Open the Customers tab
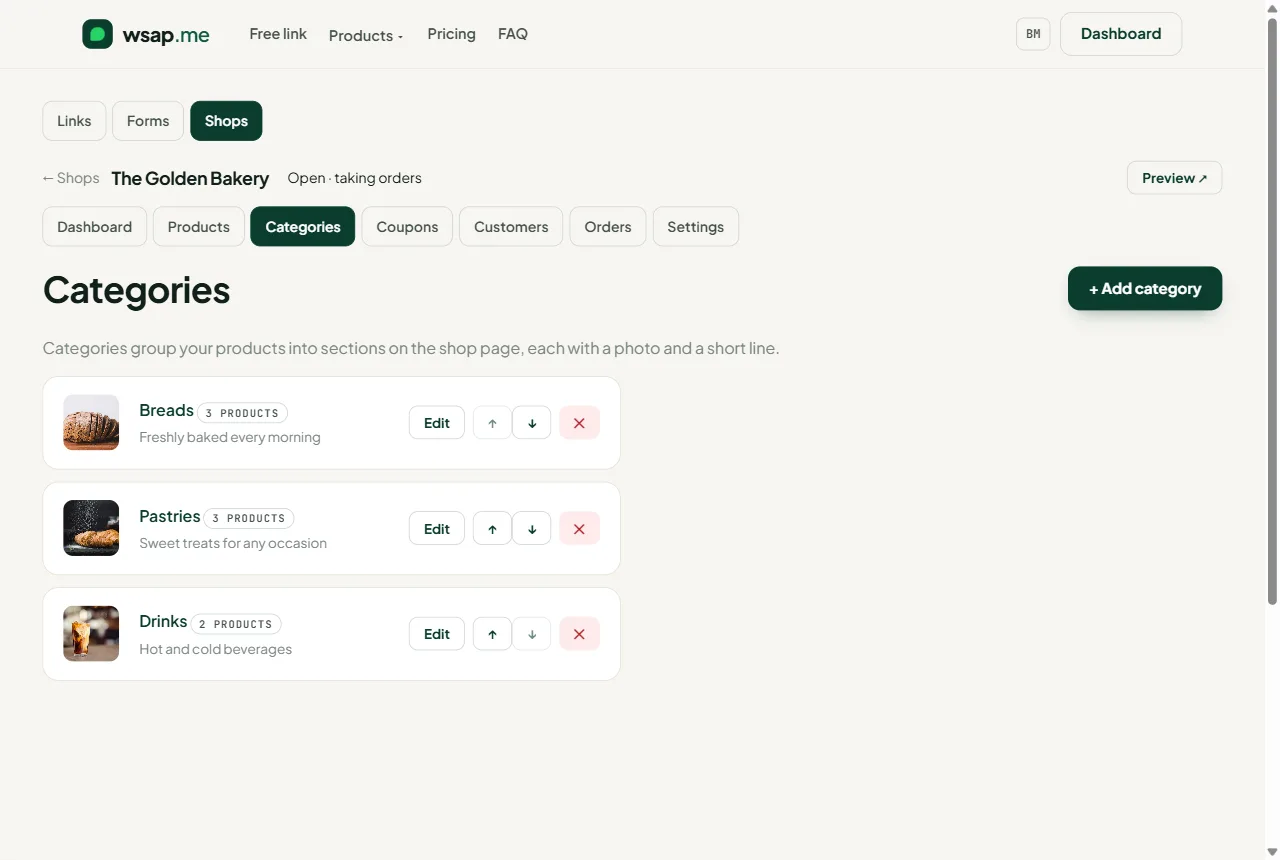1280x860 pixels. 511,227
